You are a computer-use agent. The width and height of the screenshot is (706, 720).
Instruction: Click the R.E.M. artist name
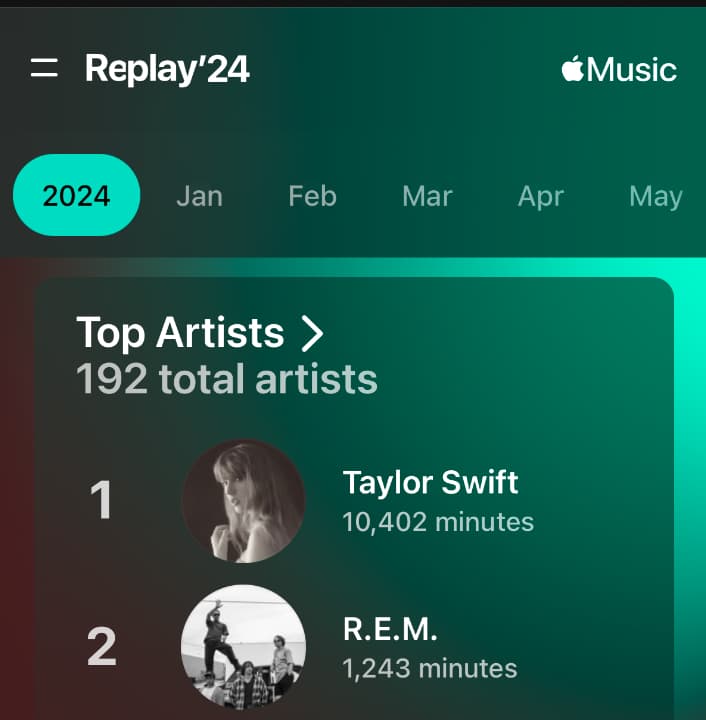(390, 630)
